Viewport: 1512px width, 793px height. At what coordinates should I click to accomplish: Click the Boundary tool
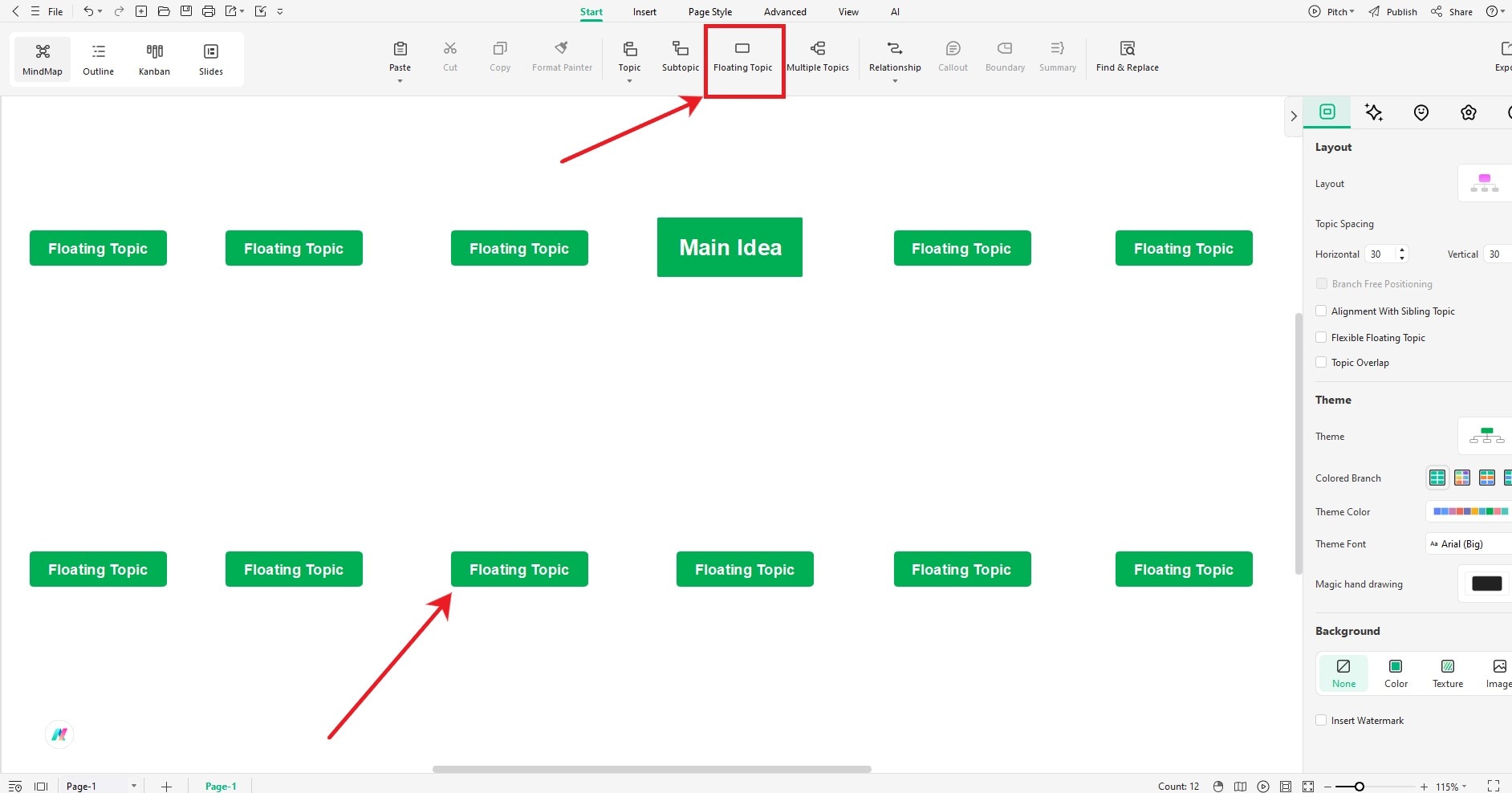click(1005, 57)
